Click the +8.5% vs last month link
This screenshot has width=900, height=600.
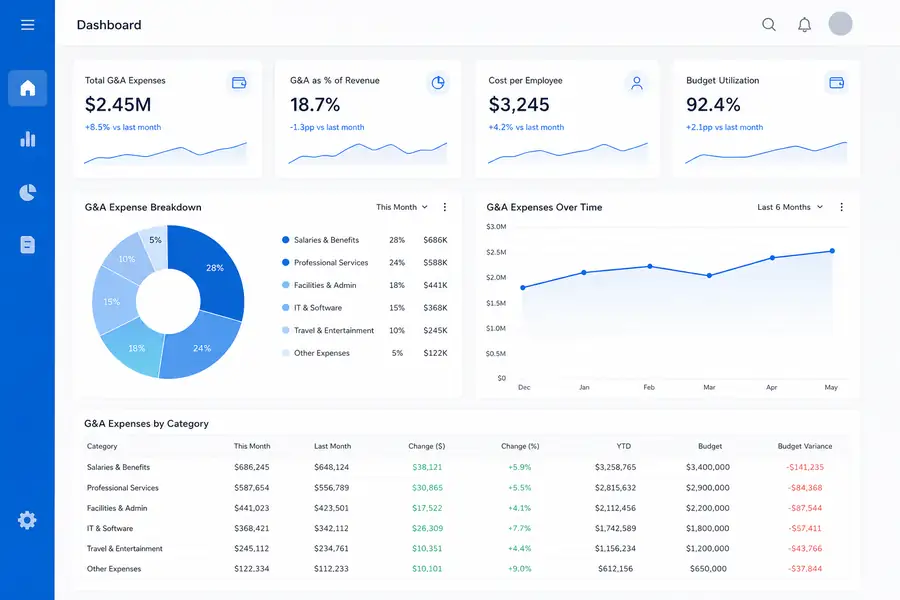pos(123,127)
